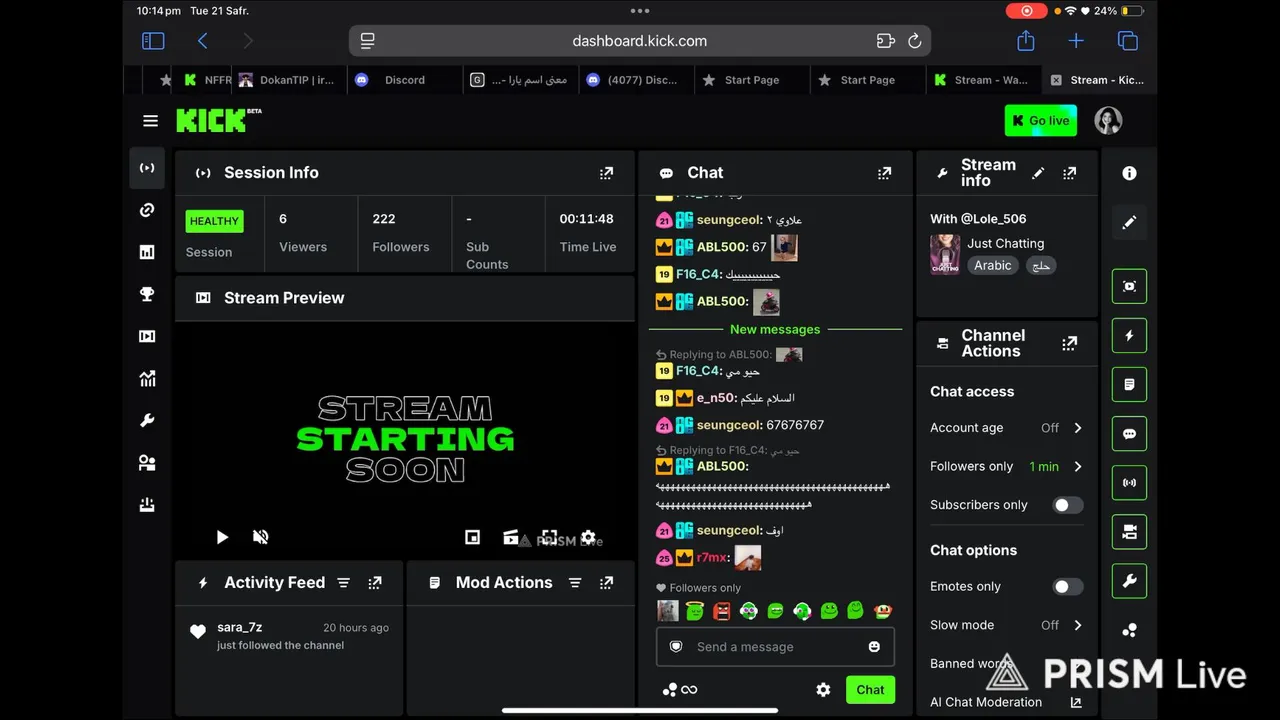Open Safari share menu
1280x720 pixels.
coord(1026,41)
